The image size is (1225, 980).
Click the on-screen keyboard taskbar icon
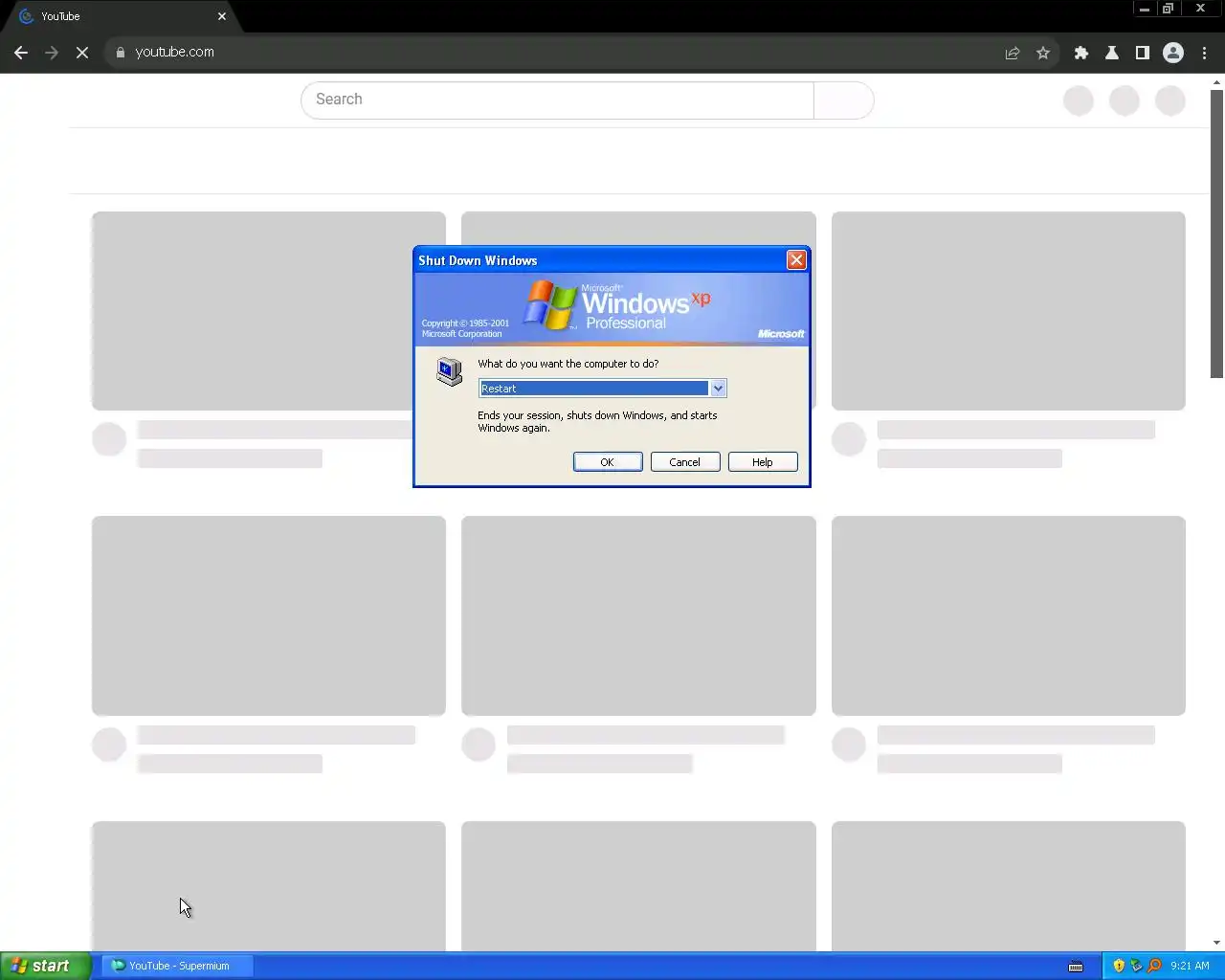[x=1076, y=966]
